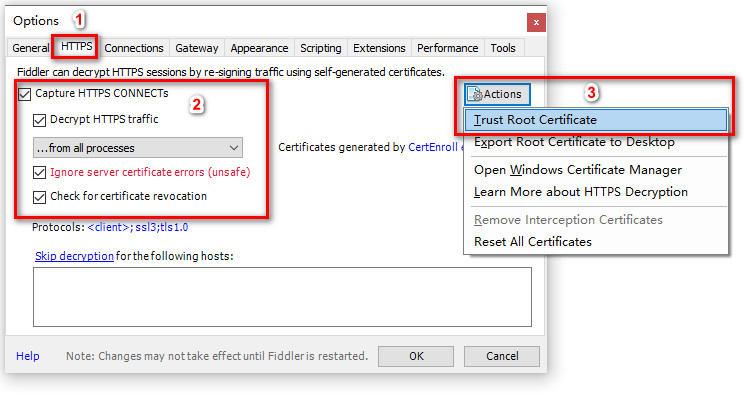Switch to the Gateway tab

click(196, 48)
